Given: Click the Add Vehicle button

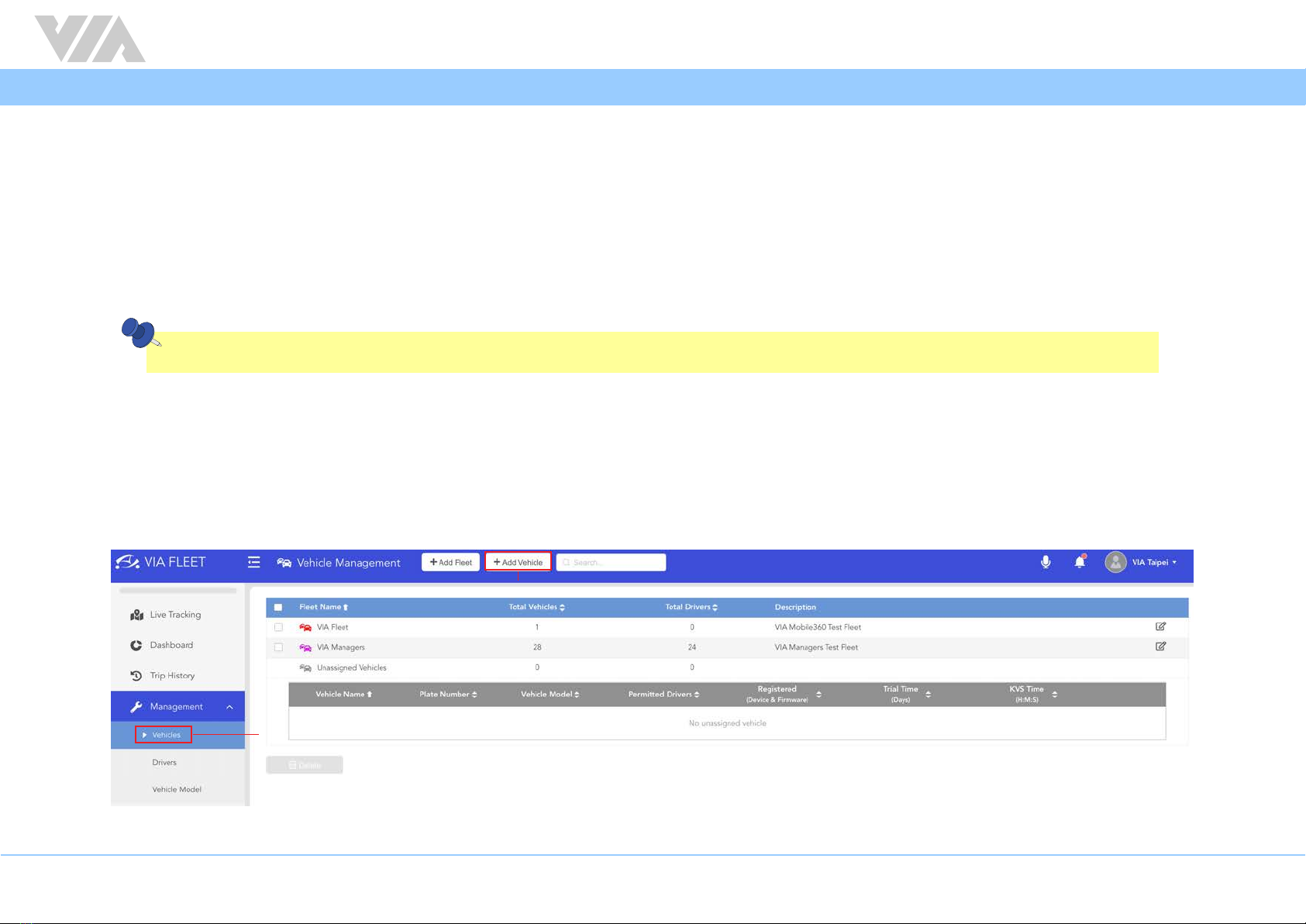Looking at the screenshot, I should (x=518, y=562).
